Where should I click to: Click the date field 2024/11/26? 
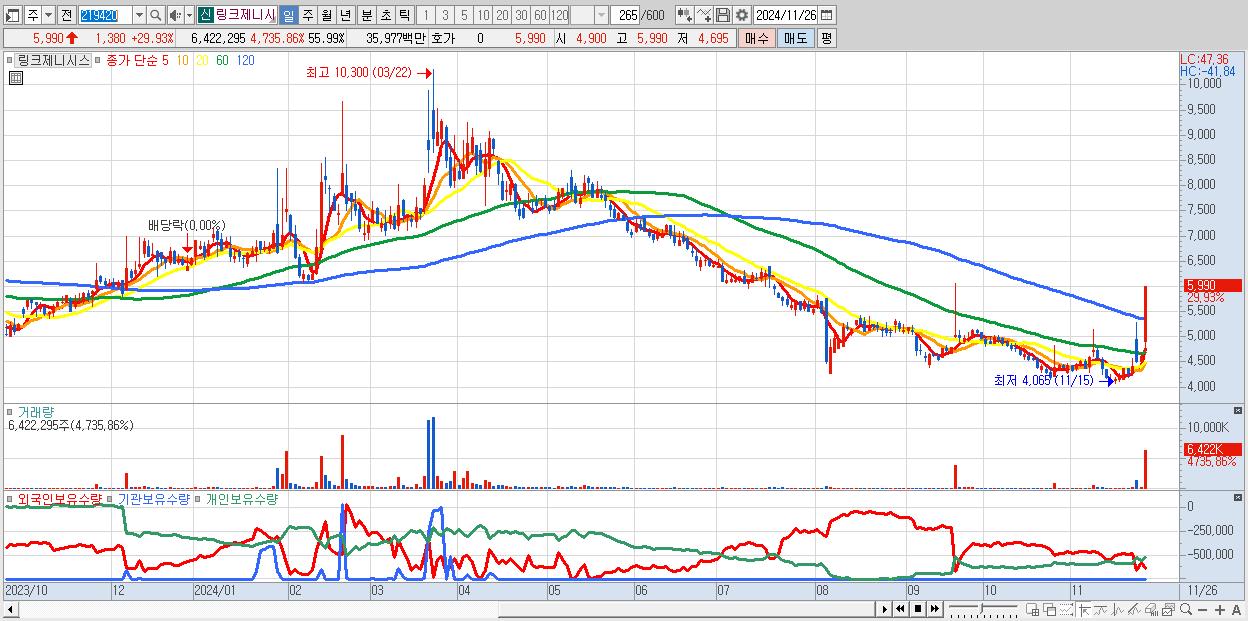[786, 15]
